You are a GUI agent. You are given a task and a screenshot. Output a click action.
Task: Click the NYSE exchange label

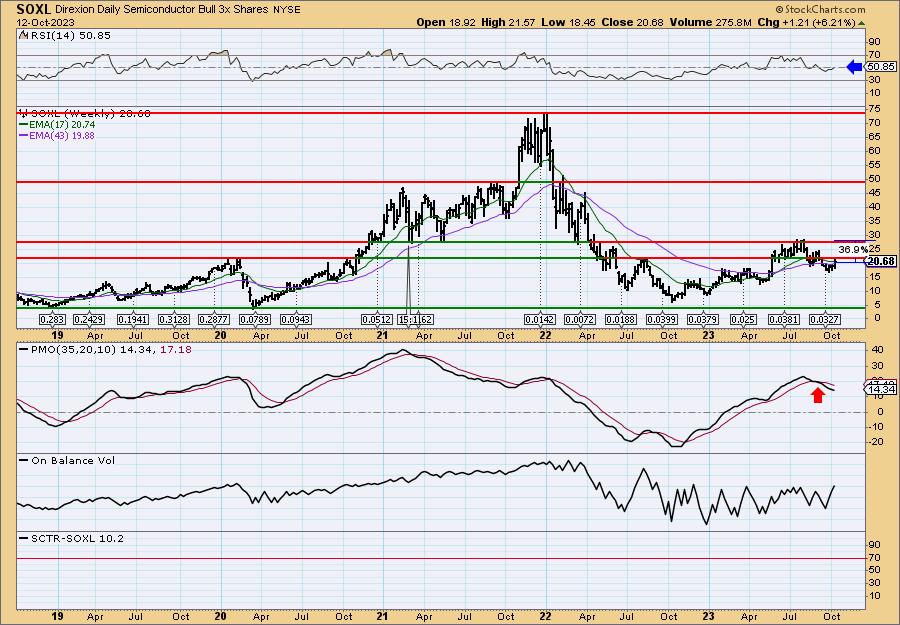[x=288, y=10]
